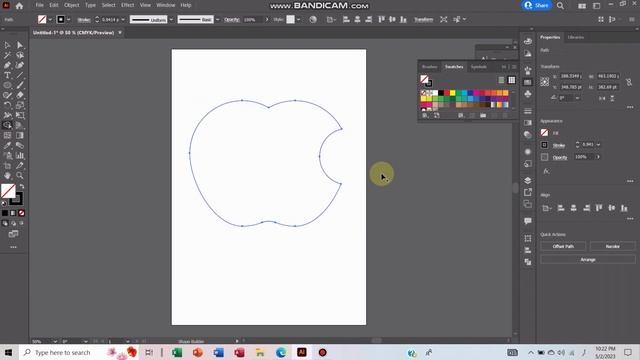This screenshot has height=360, width=640.
Task: Select the Direct Selection tool
Action: click(20, 45)
